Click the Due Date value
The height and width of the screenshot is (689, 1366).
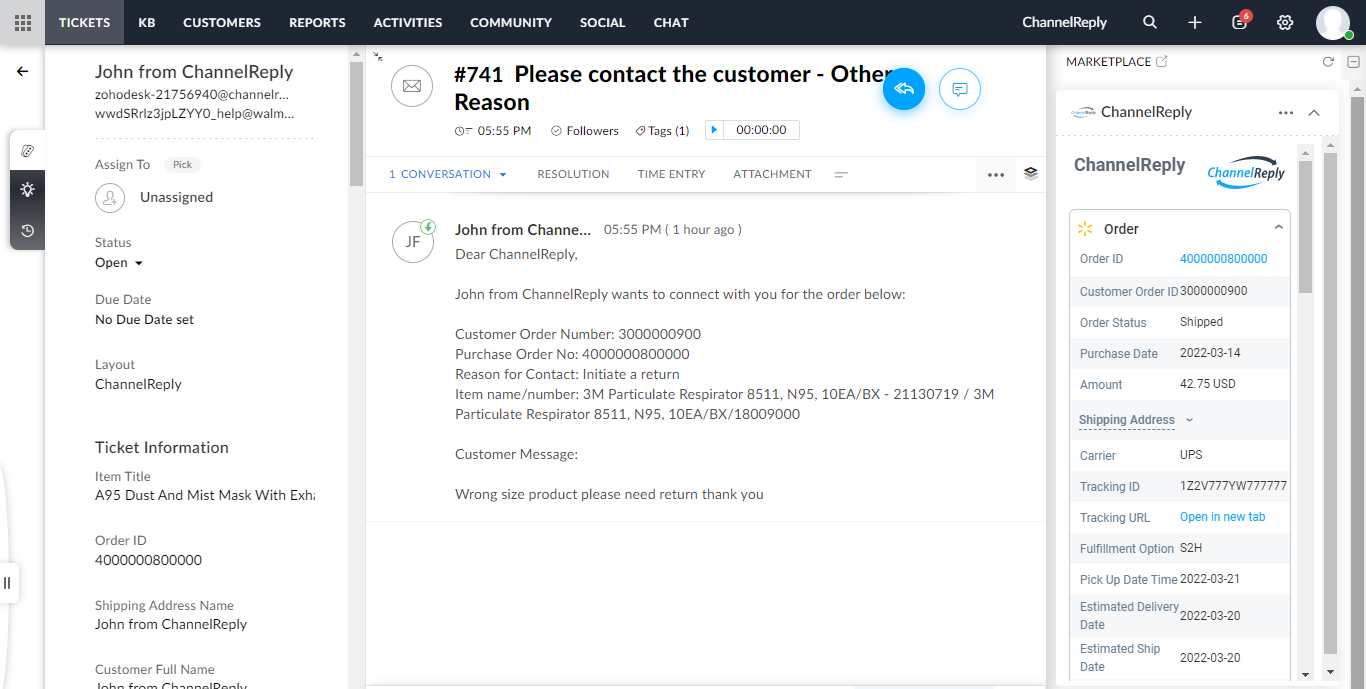(145, 320)
